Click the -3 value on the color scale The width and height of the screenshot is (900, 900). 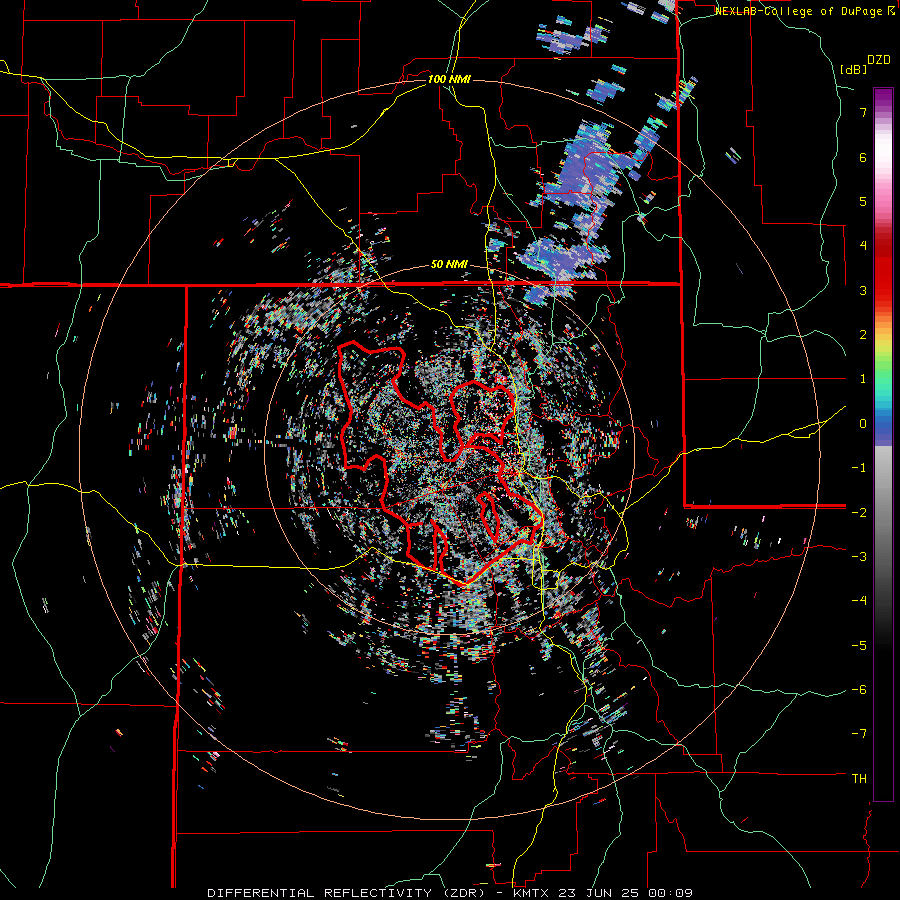pyautogui.click(x=859, y=557)
